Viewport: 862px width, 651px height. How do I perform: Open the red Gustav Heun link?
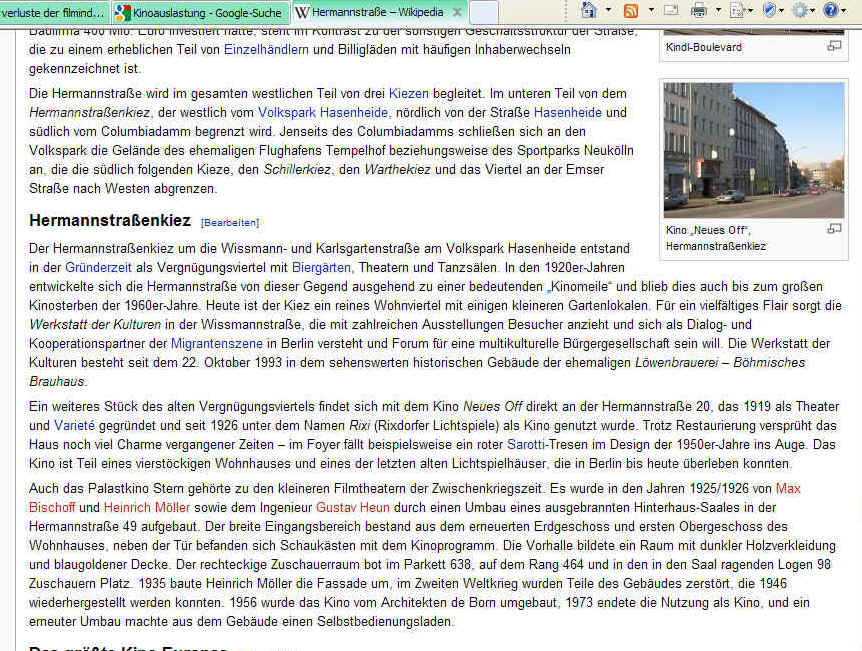click(352, 507)
